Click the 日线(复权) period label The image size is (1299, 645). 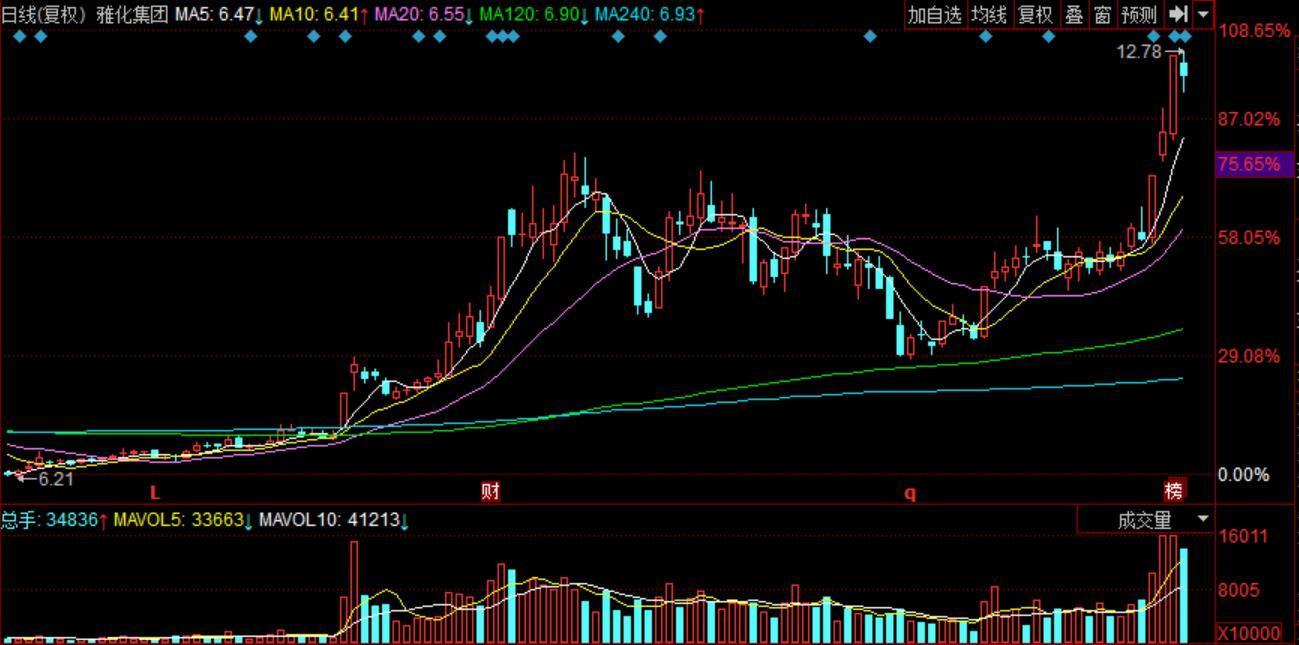[x=45, y=14]
